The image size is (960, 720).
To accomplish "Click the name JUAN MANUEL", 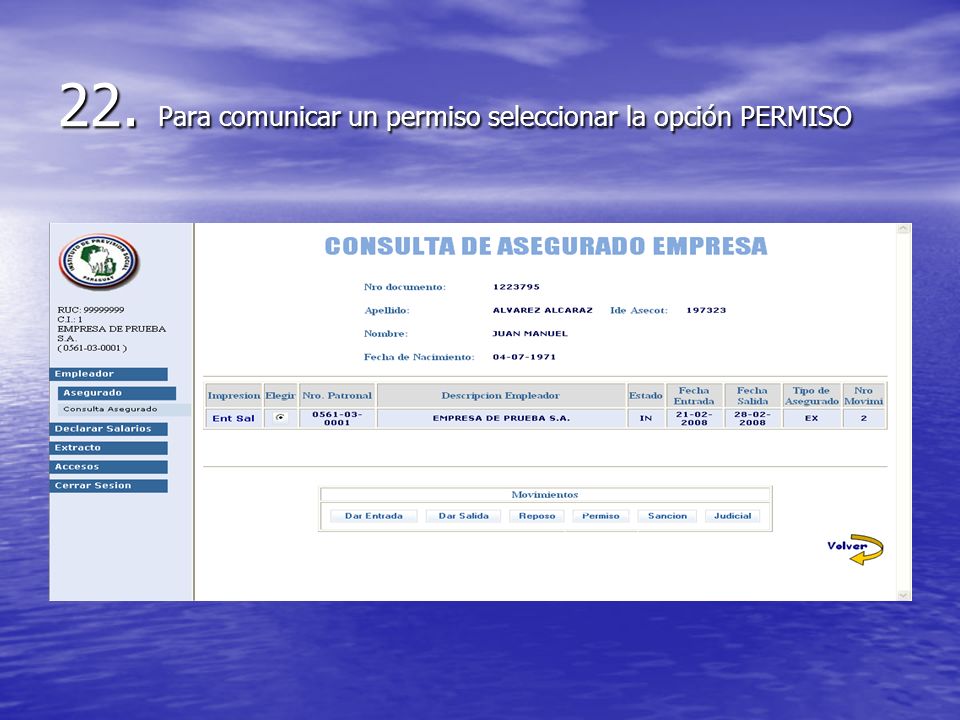I will 530,334.
